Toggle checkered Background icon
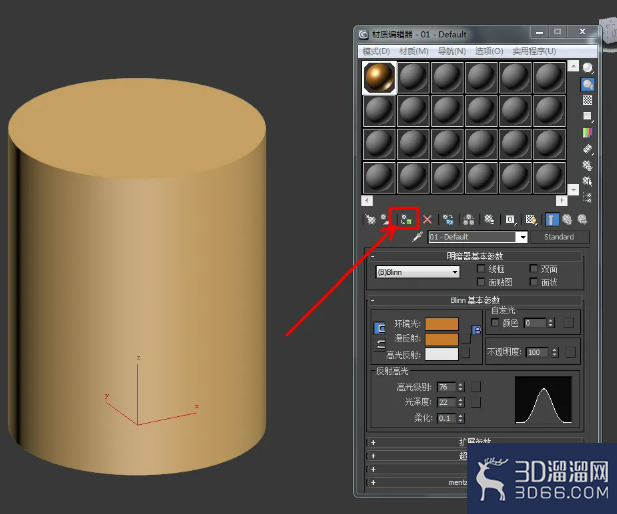Image resolution: width=617 pixels, height=514 pixels. click(587, 100)
